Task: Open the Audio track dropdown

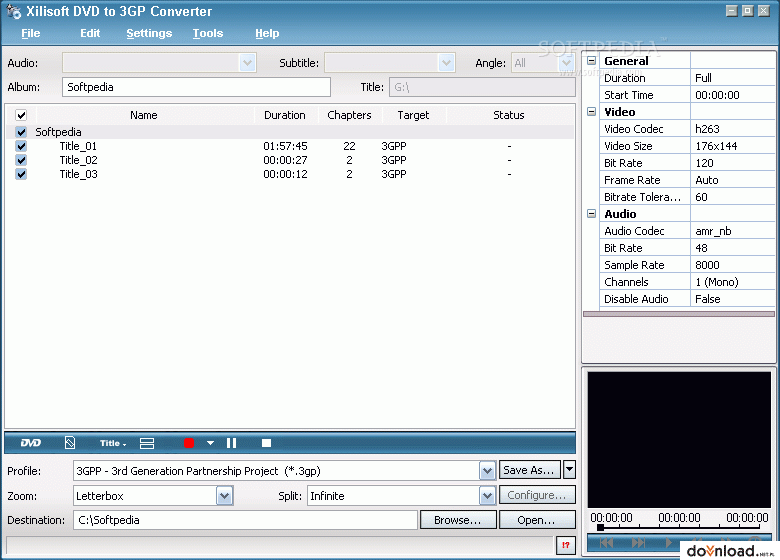Action: [247, 63]
